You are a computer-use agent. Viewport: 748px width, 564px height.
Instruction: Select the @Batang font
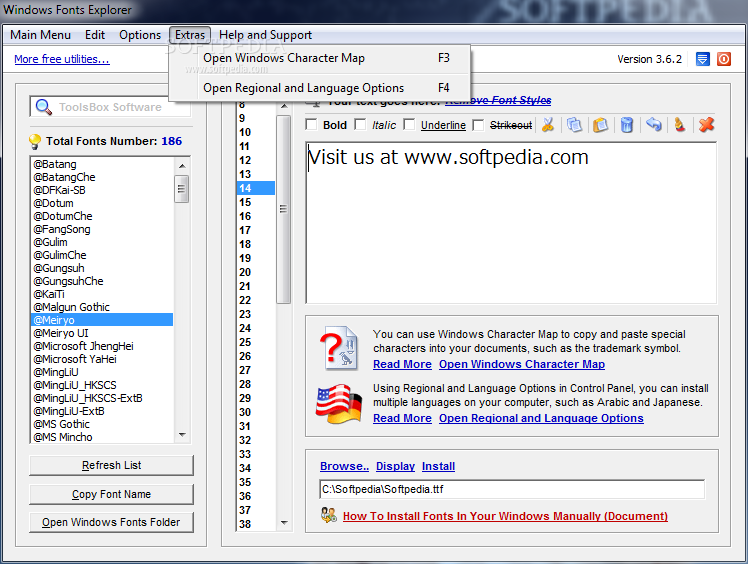click(102, 164)
